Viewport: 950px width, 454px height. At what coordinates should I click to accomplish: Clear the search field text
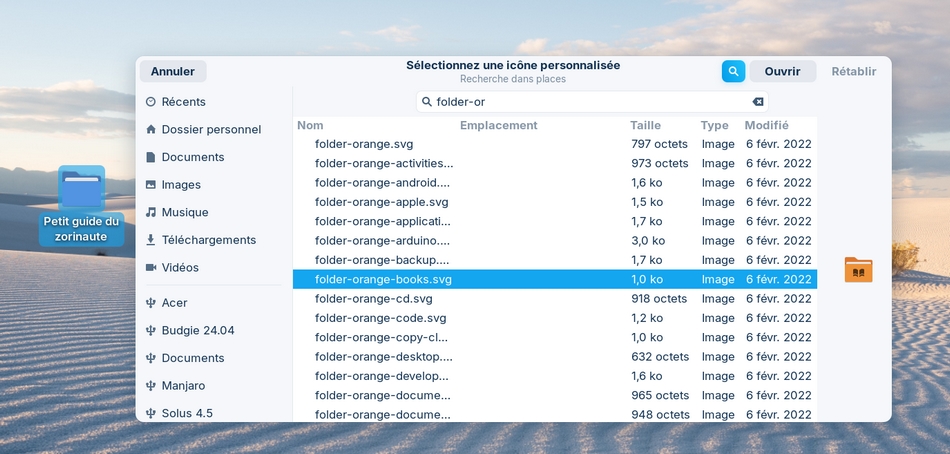757,102
